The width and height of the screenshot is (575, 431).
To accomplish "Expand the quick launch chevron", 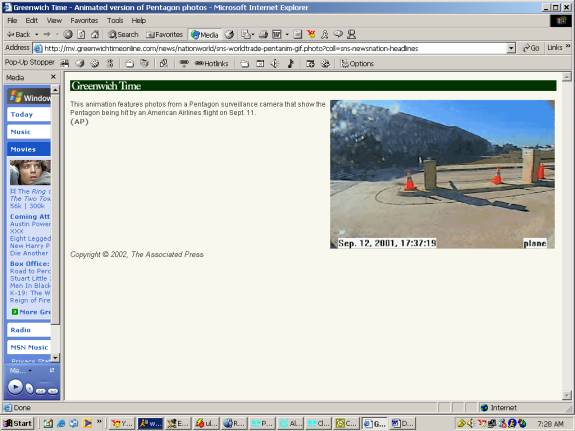I will [99, 421].
